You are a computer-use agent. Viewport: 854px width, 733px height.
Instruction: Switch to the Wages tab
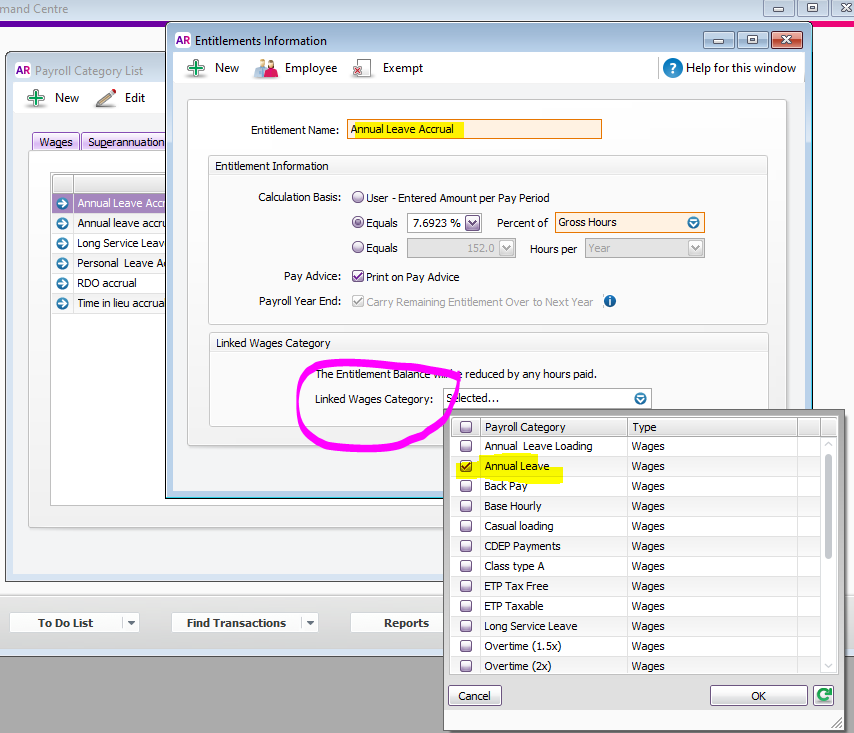click(x=56, y=142)
